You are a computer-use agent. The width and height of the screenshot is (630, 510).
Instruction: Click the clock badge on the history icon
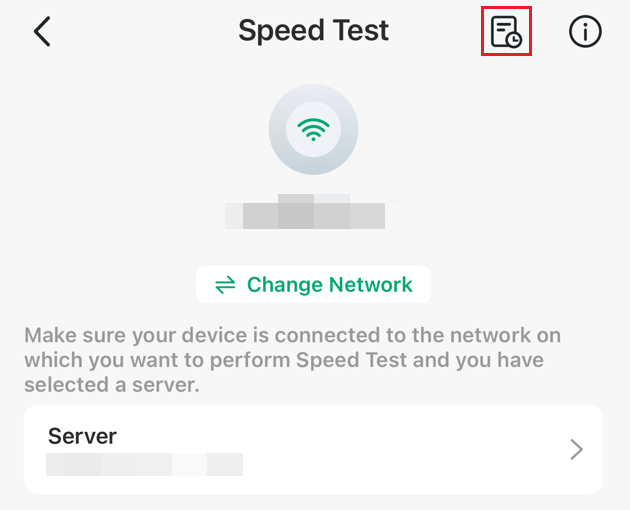pyautogui.click(x=513, y=40)
